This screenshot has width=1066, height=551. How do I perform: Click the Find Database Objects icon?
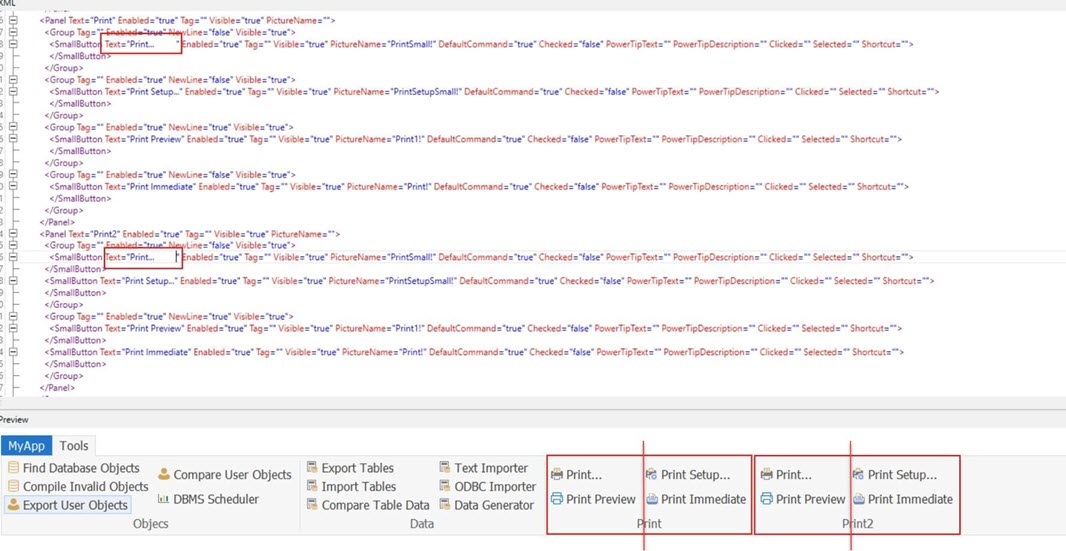[14, 468]
